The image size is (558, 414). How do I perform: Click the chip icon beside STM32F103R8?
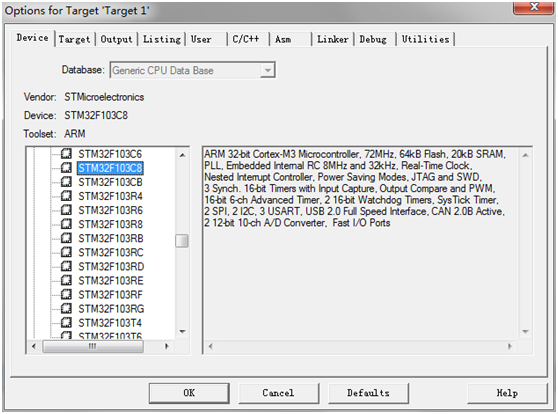pos(66,224)
